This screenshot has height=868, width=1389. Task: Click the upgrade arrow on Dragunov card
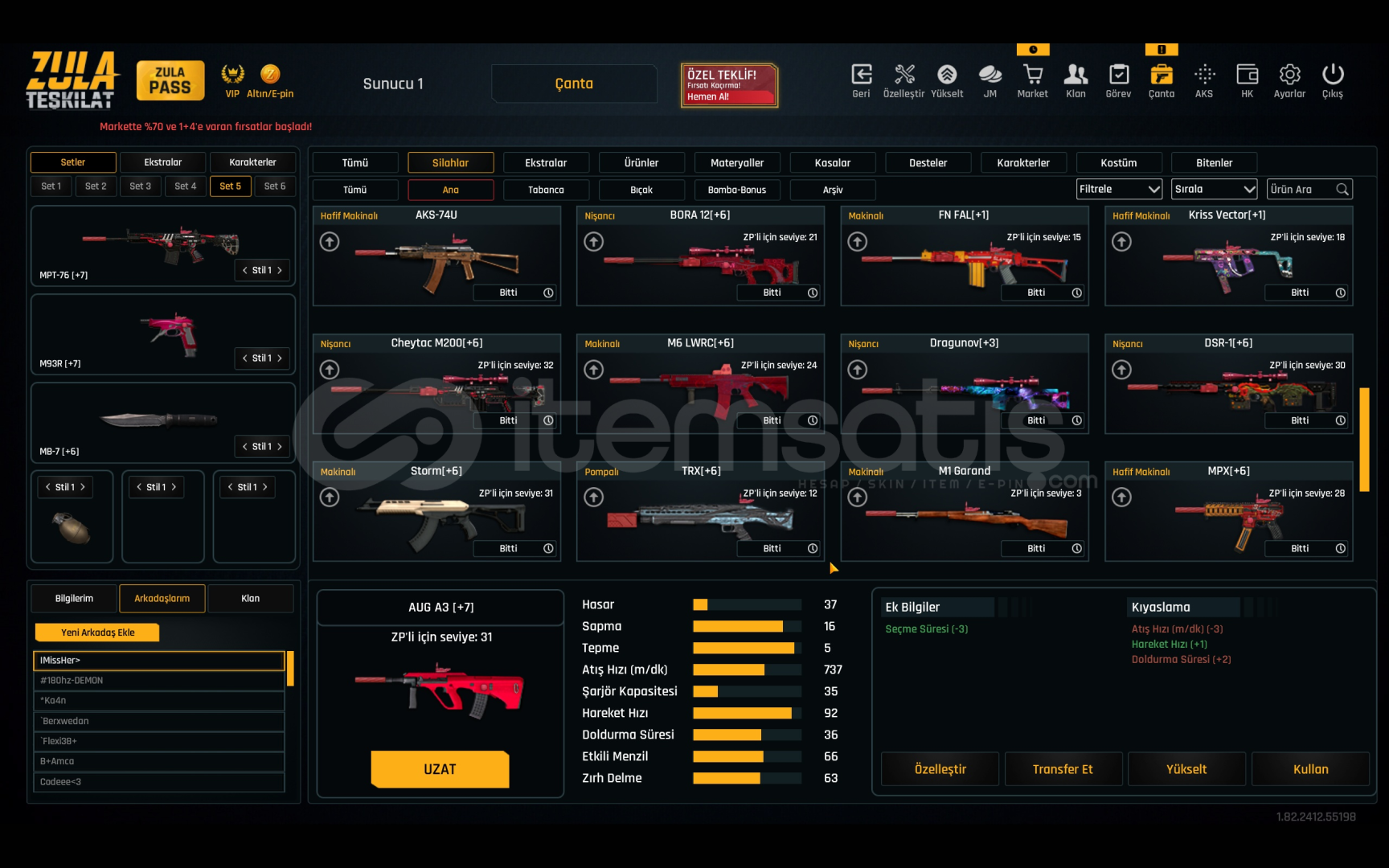click(x=858, y=369)
